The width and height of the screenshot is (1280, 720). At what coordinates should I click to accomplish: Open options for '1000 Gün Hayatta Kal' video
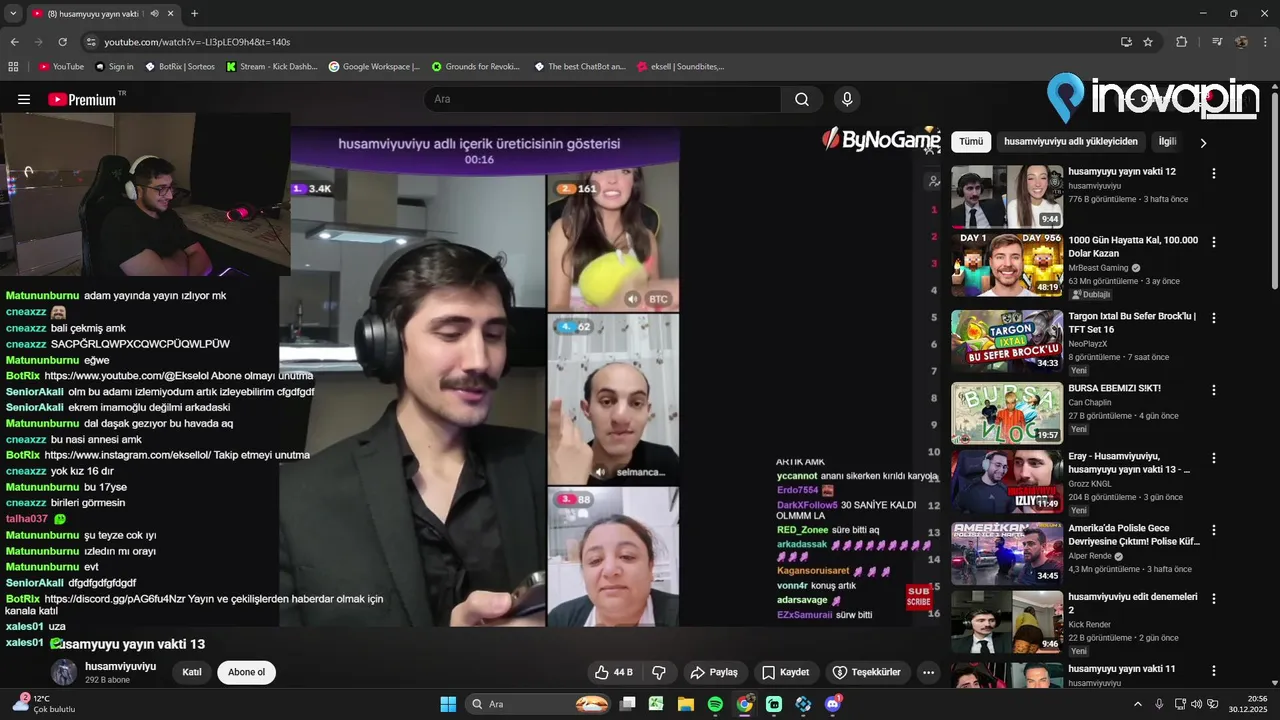[x=1214, y=242]
